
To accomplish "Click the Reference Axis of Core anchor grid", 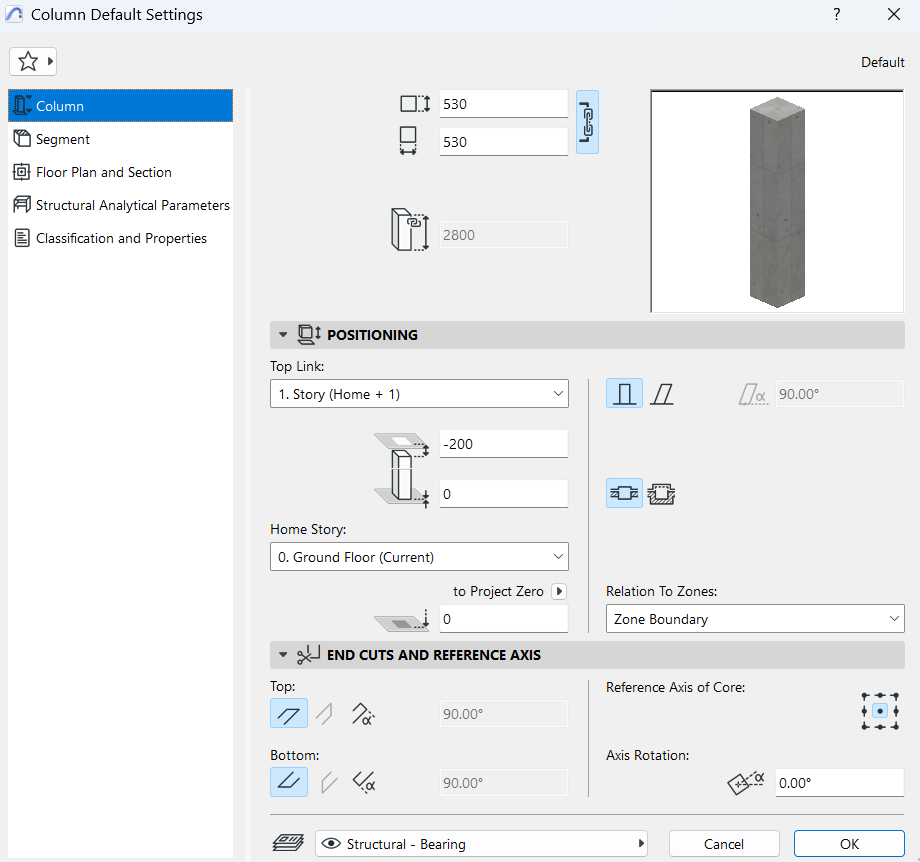I will tap(880, 711).
